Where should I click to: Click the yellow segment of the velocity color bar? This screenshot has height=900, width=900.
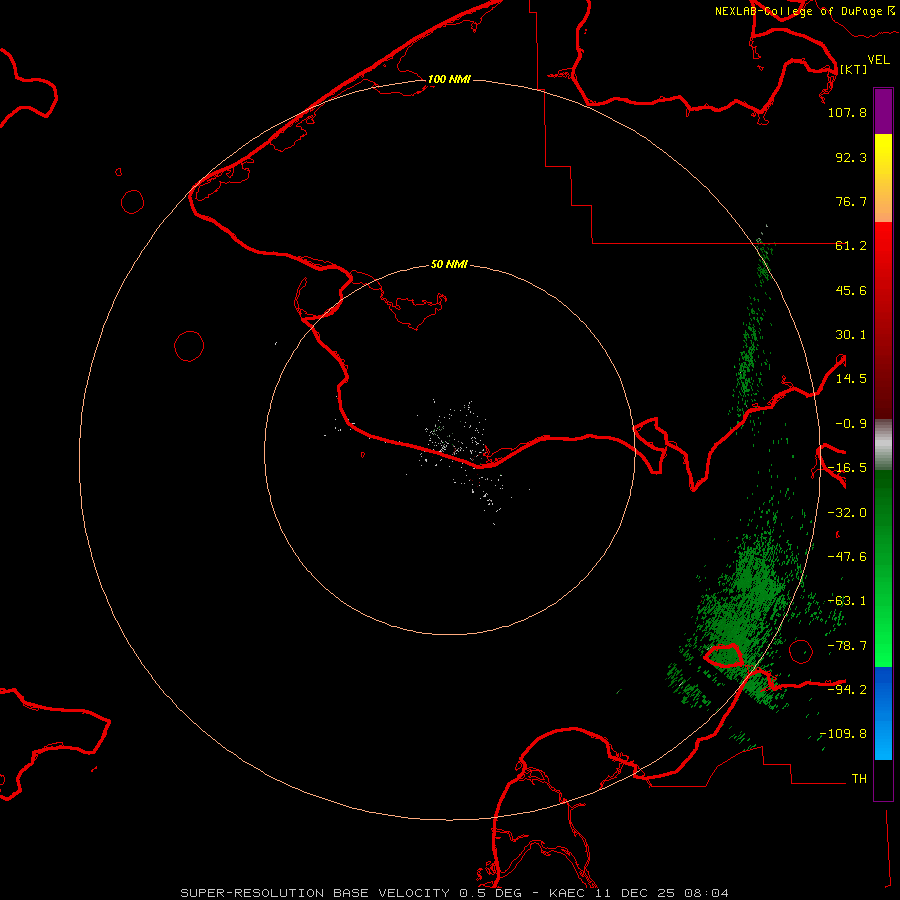(883, 156)
